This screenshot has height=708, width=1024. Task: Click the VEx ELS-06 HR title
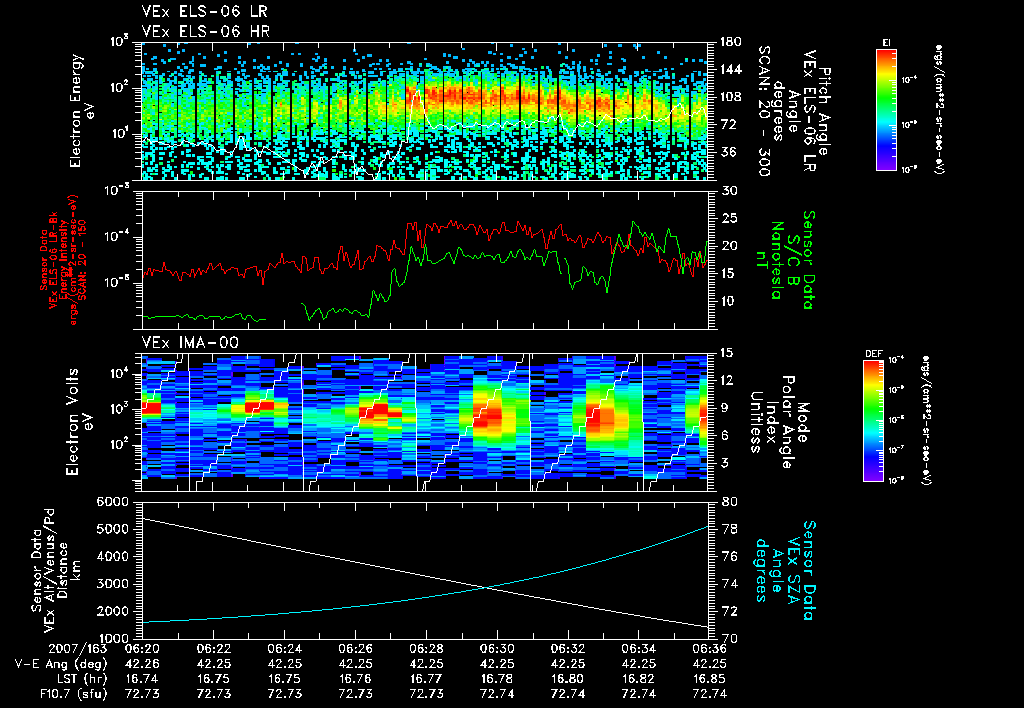pos(205,31)
